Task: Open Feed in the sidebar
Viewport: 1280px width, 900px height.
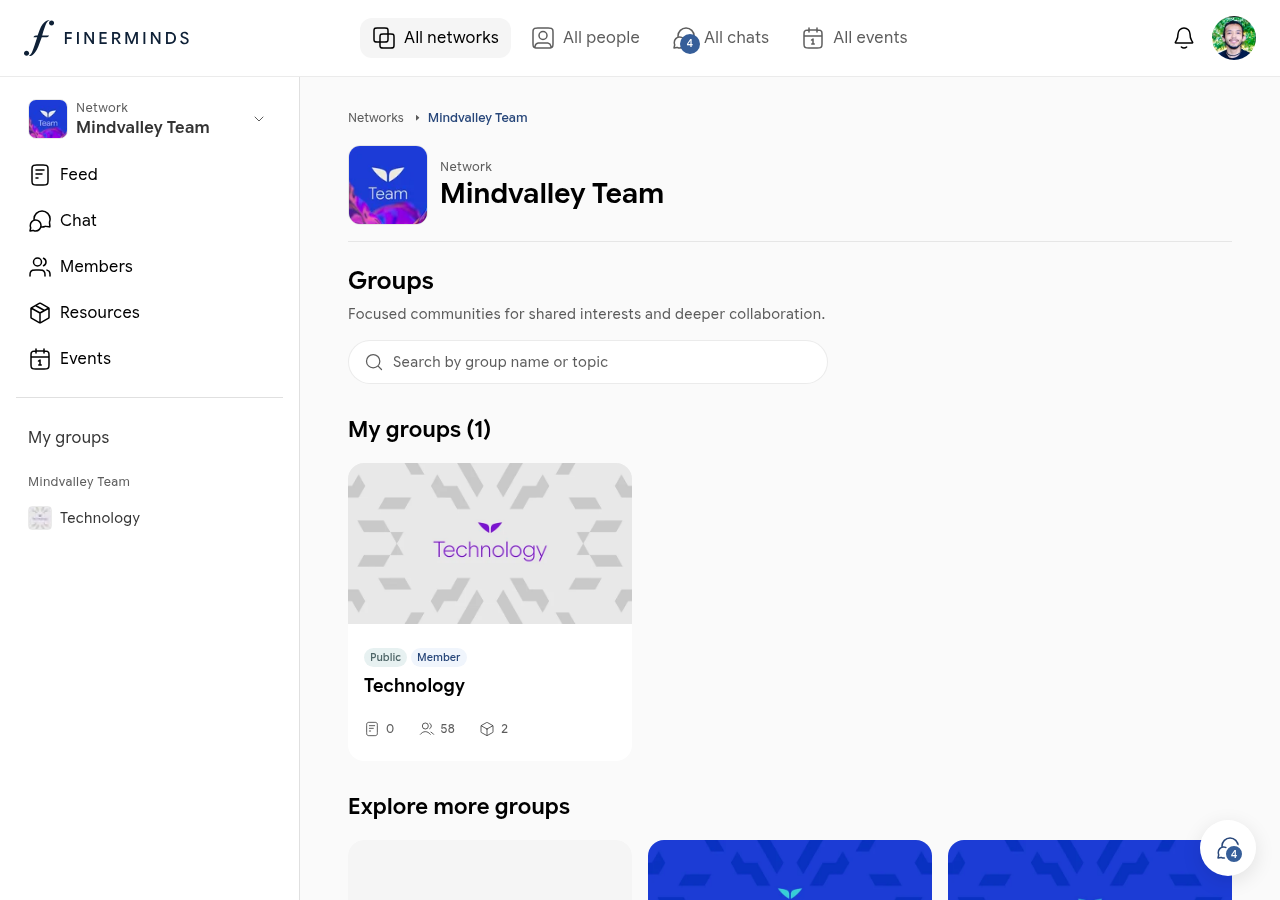Action: (149, 175)
